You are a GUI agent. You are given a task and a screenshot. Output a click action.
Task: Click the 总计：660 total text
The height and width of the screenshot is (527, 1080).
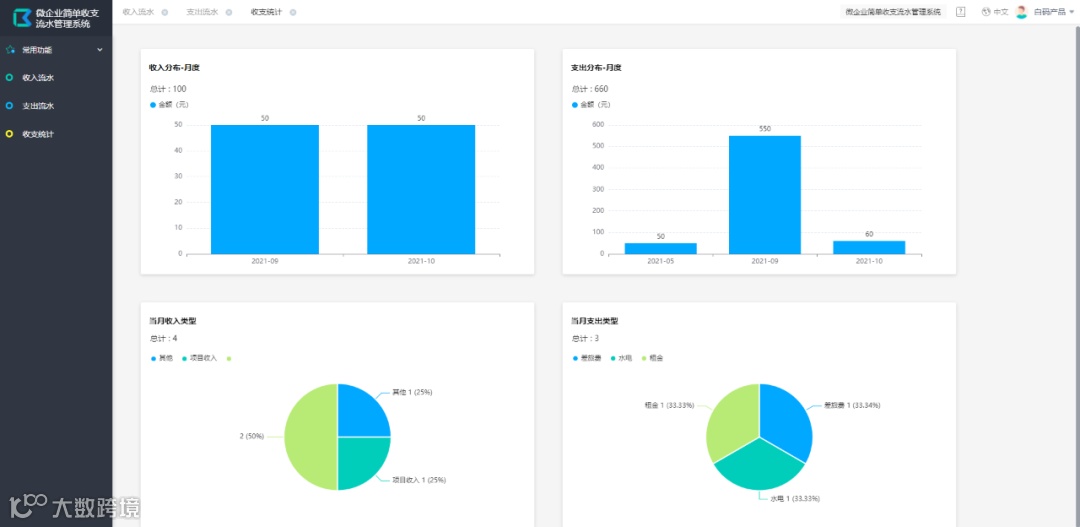pos(590,89)
